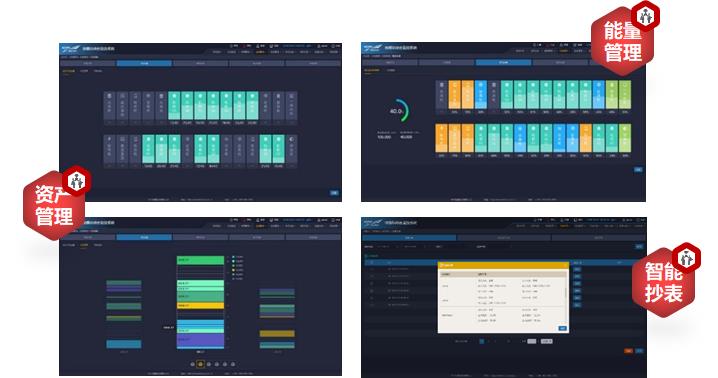Select first orange cabinet in energy top row
This screenshot has width=718, height=378.
(455, 95)
